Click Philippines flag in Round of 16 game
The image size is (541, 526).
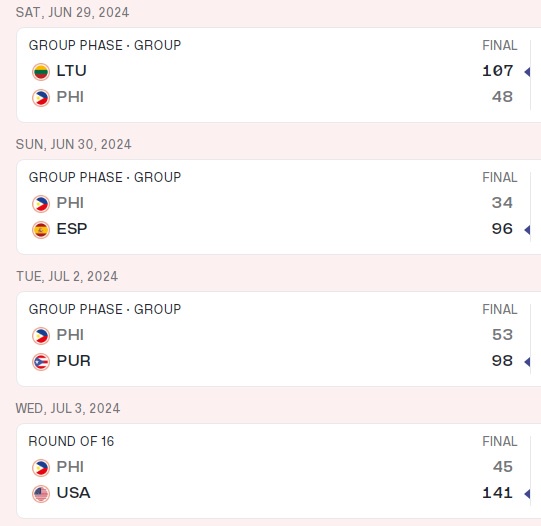41,468
